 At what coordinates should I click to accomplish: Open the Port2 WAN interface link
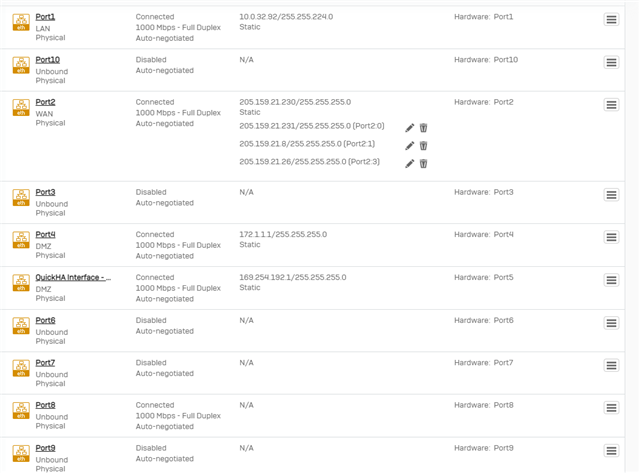(45, 102)
